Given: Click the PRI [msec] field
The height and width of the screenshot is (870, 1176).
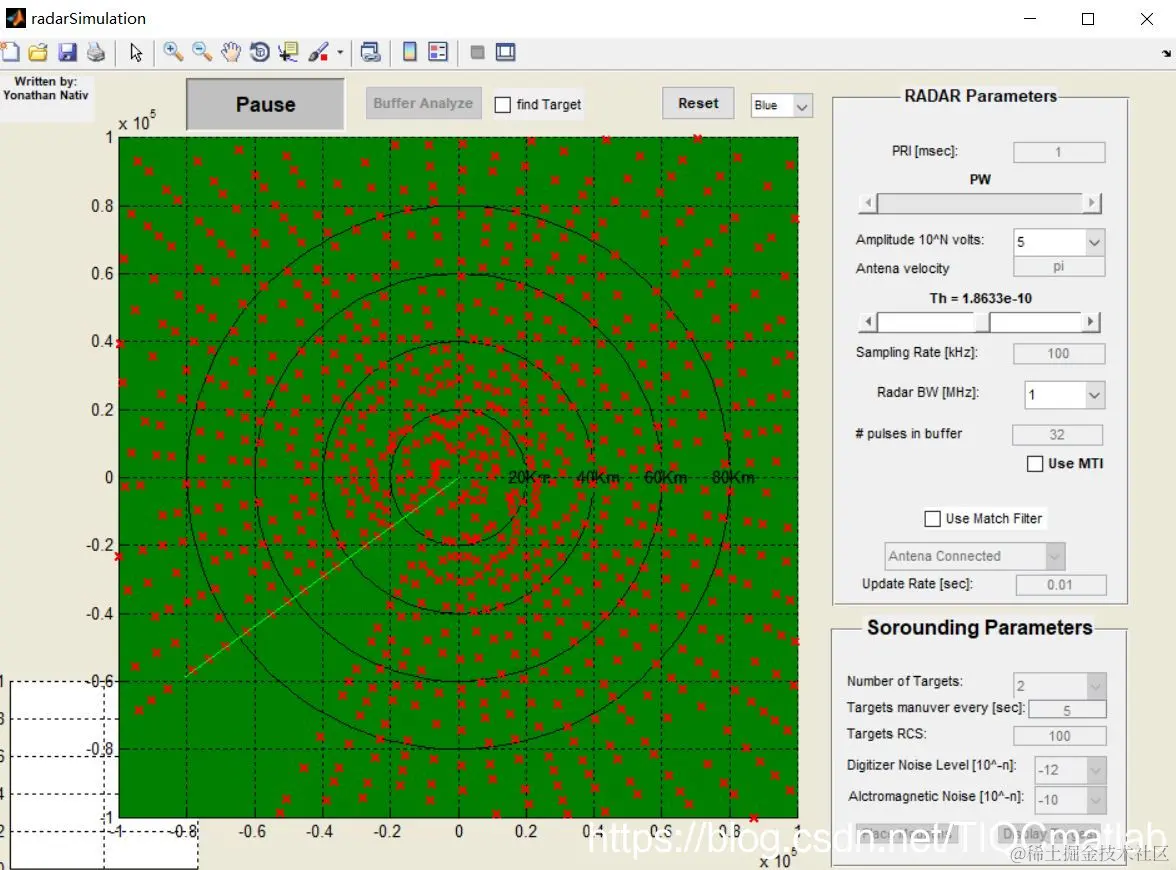Looking at the screenshot, I should coord(1058,152).
